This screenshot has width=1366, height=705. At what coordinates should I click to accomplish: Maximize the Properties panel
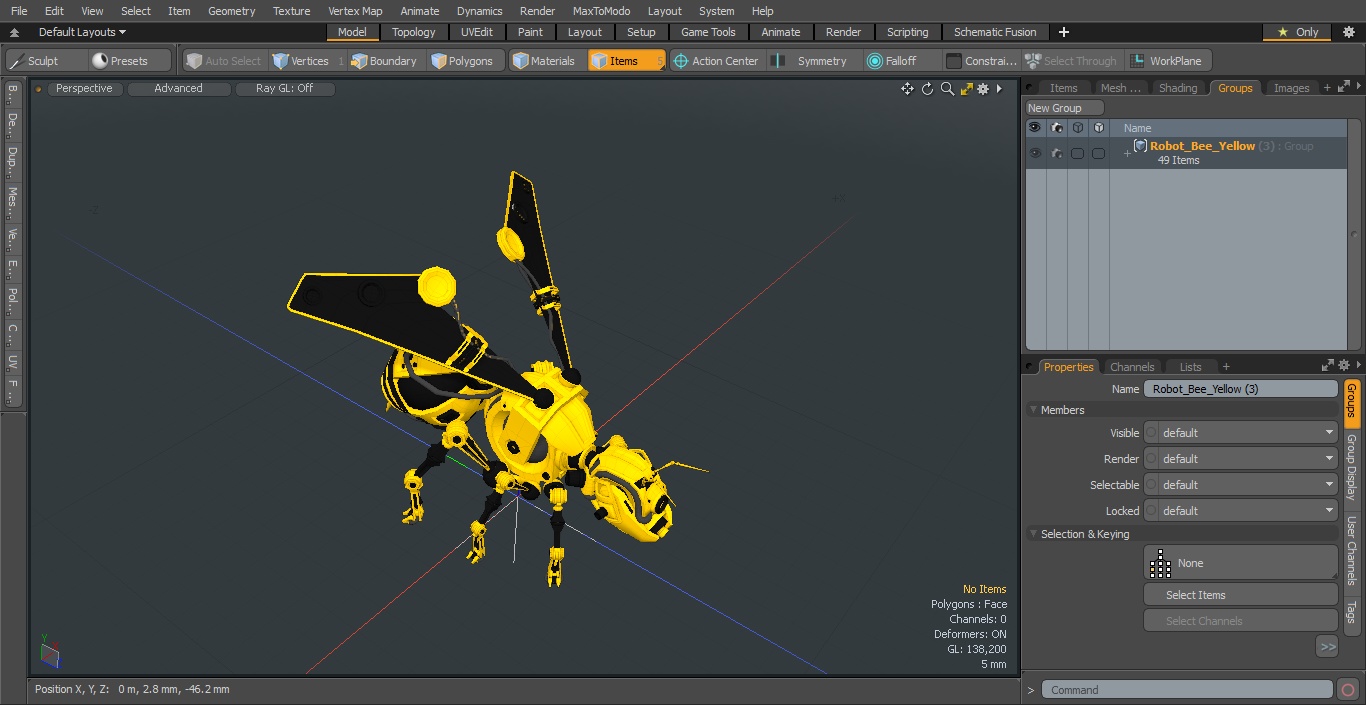coord(1328,366)
